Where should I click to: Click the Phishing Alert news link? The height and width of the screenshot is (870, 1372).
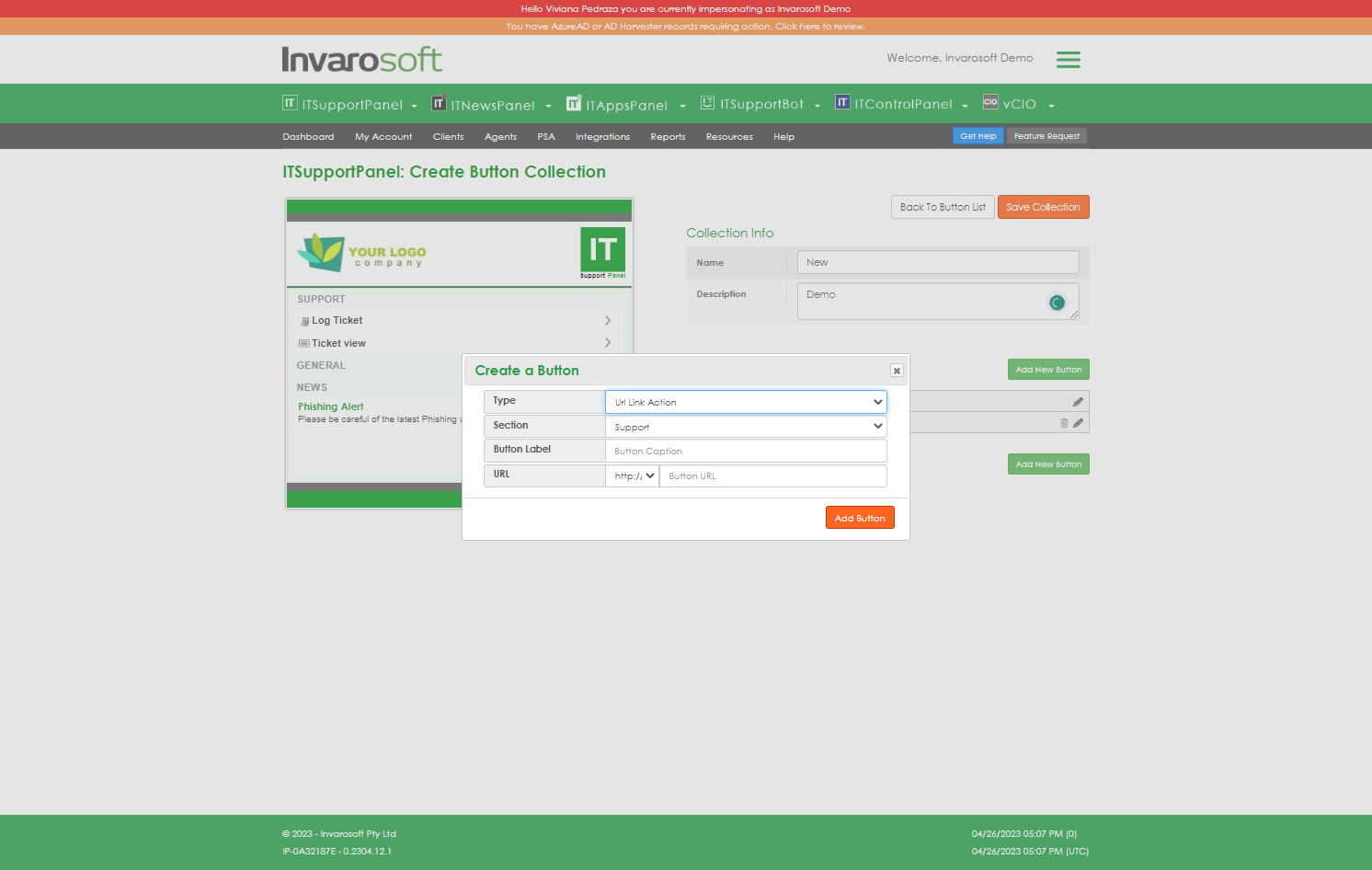(x=330, y=406)
